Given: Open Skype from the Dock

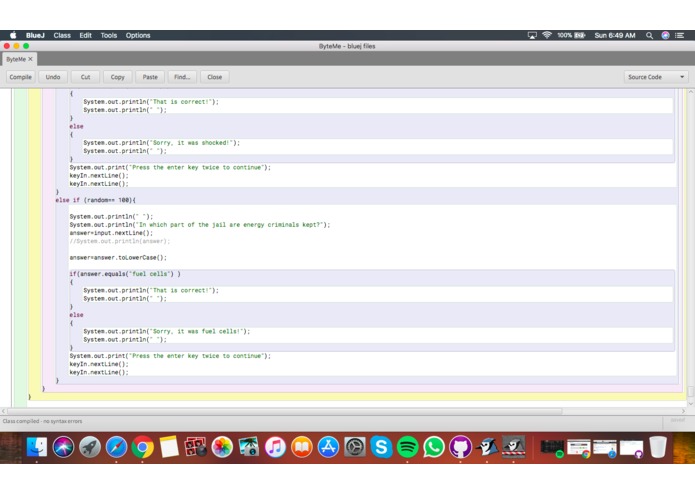Looking at the screenshot, I should tap(381, 447).
